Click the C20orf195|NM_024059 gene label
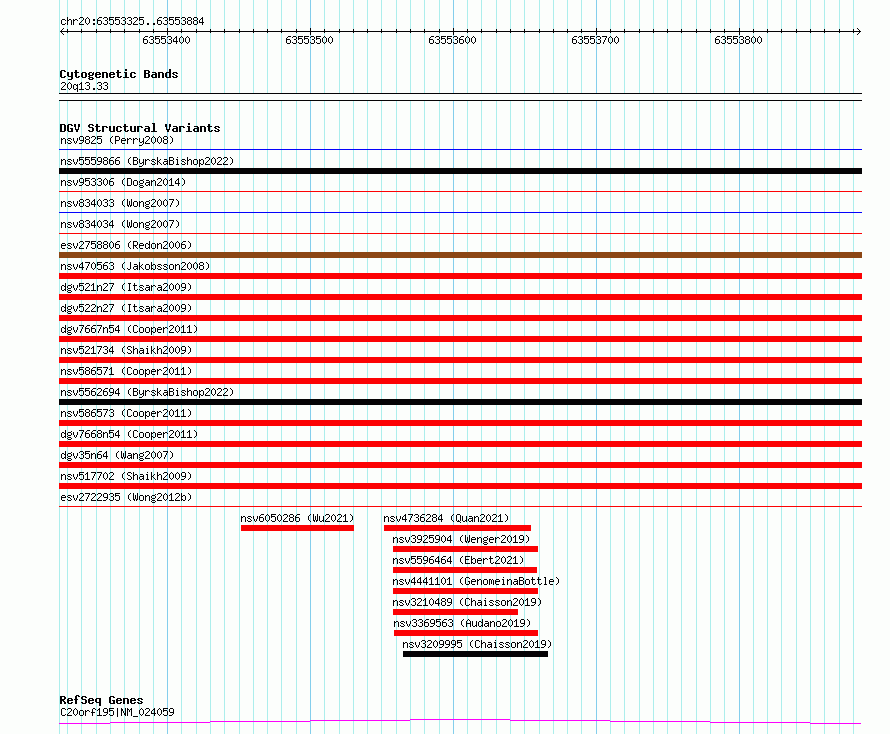This screenshot has width=890, height=734. click(117, 712)
